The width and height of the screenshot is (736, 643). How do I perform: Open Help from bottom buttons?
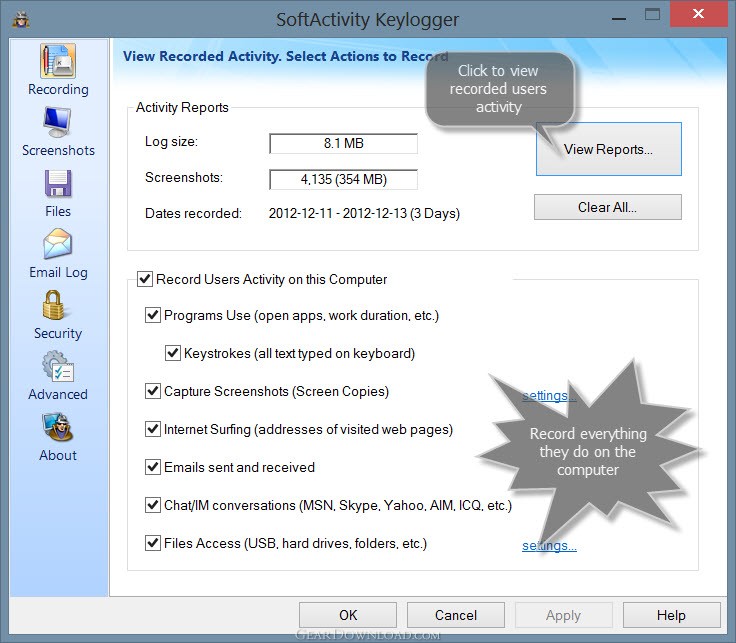[672, 615]
